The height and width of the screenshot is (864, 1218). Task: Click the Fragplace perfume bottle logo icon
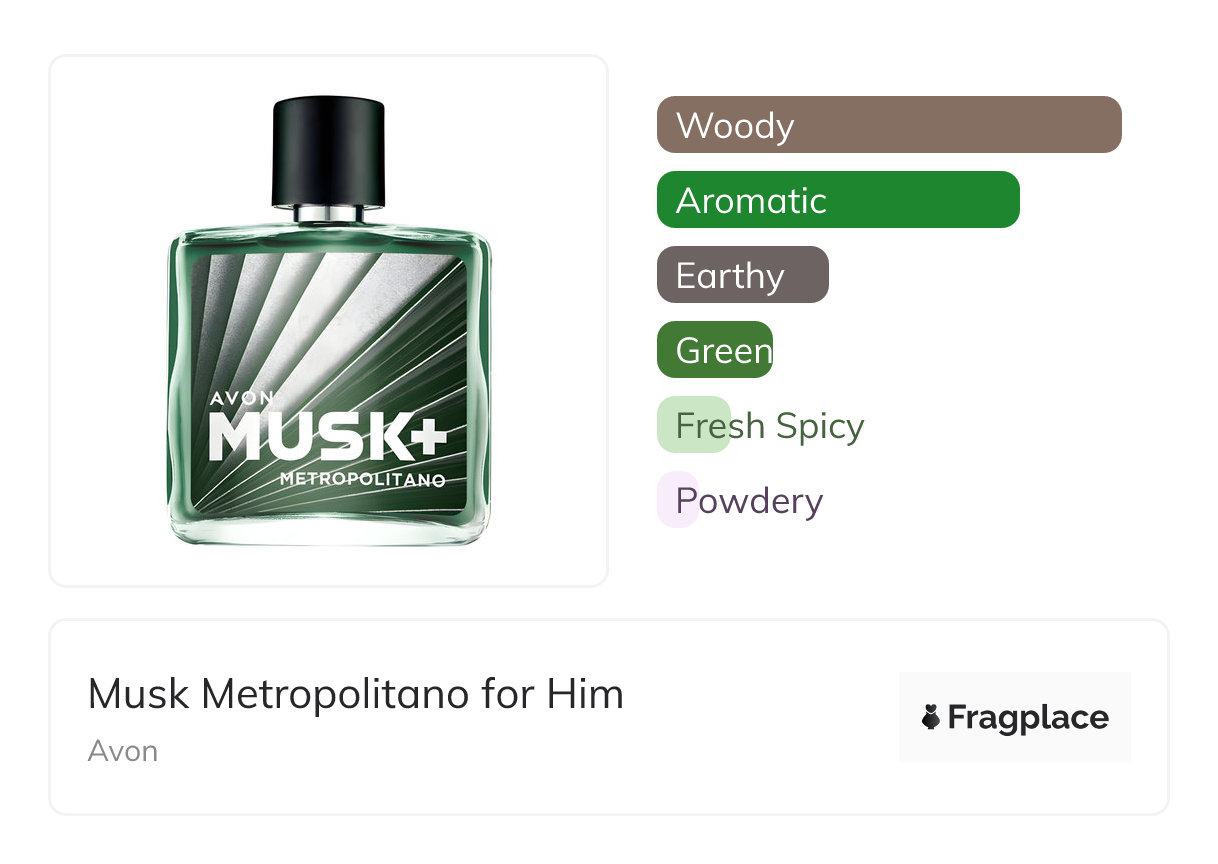(x=931, y=717)
